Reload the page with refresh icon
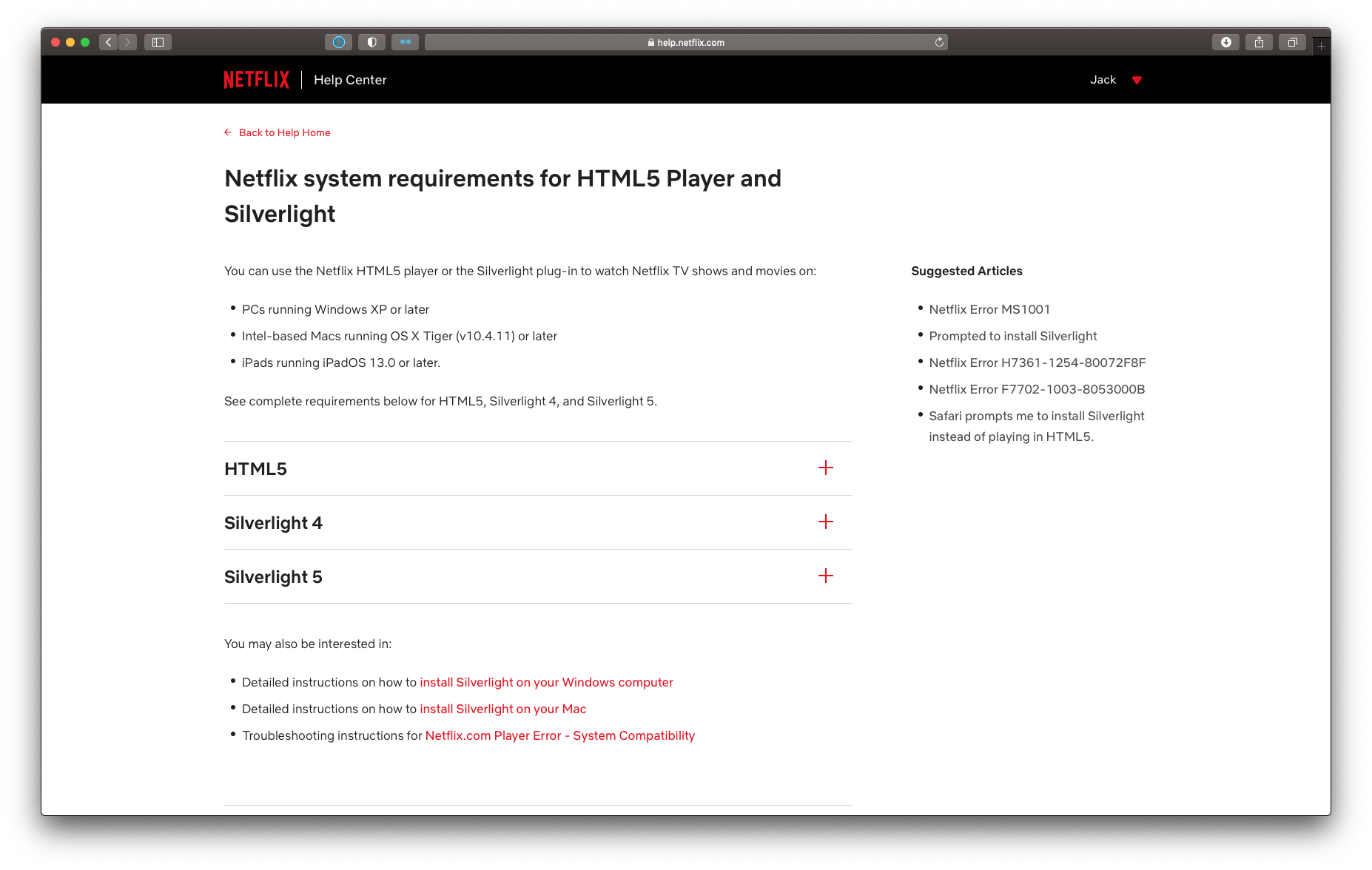The height and width of the screenshot is (870, 1372). (x=939, y=42)
